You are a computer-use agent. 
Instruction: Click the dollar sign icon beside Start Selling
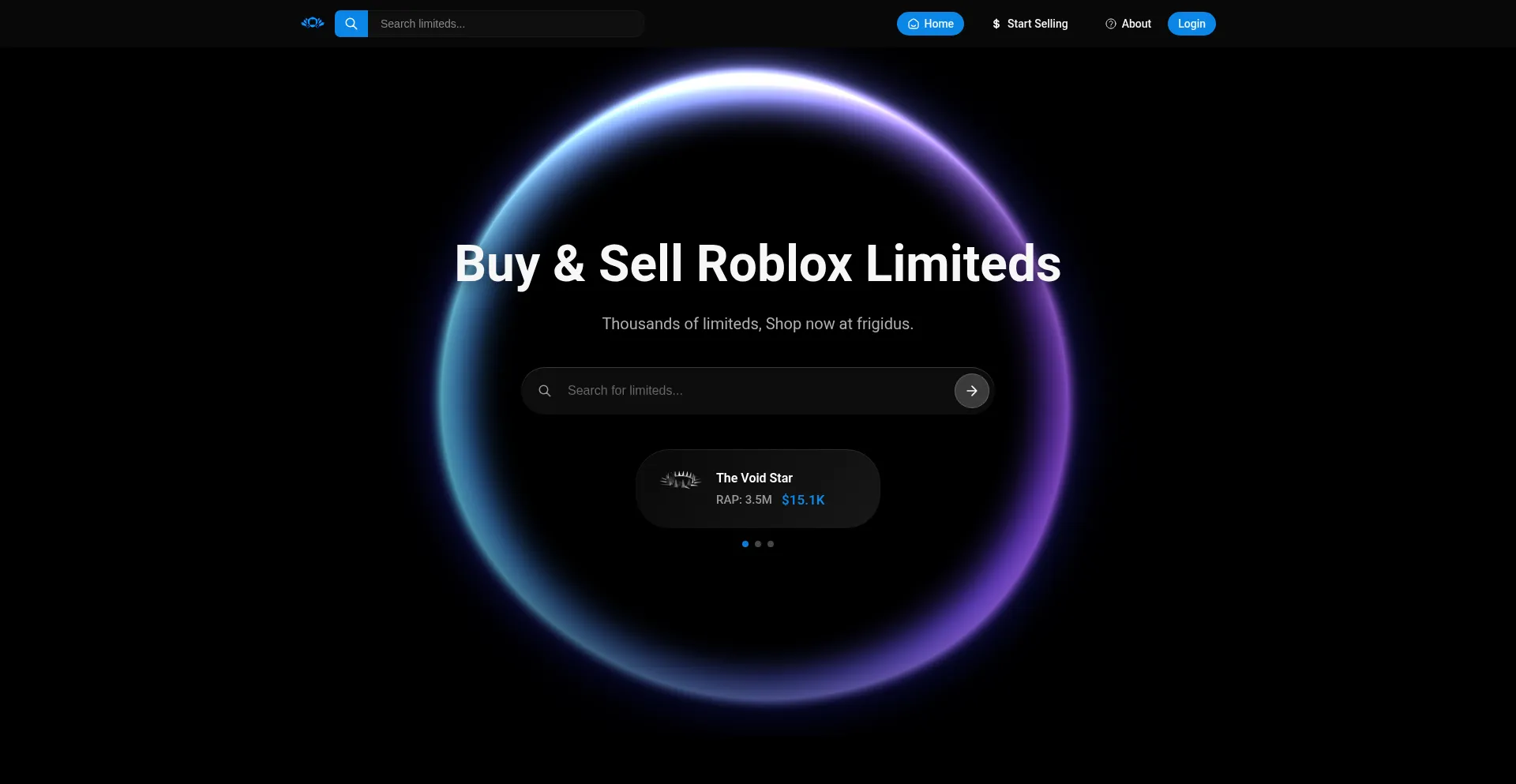996,24
